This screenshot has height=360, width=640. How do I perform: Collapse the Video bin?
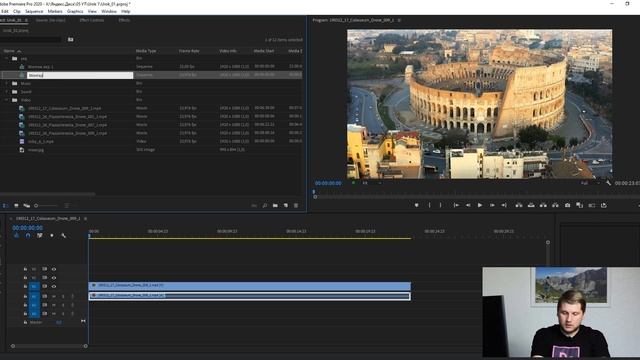point(6,100)
